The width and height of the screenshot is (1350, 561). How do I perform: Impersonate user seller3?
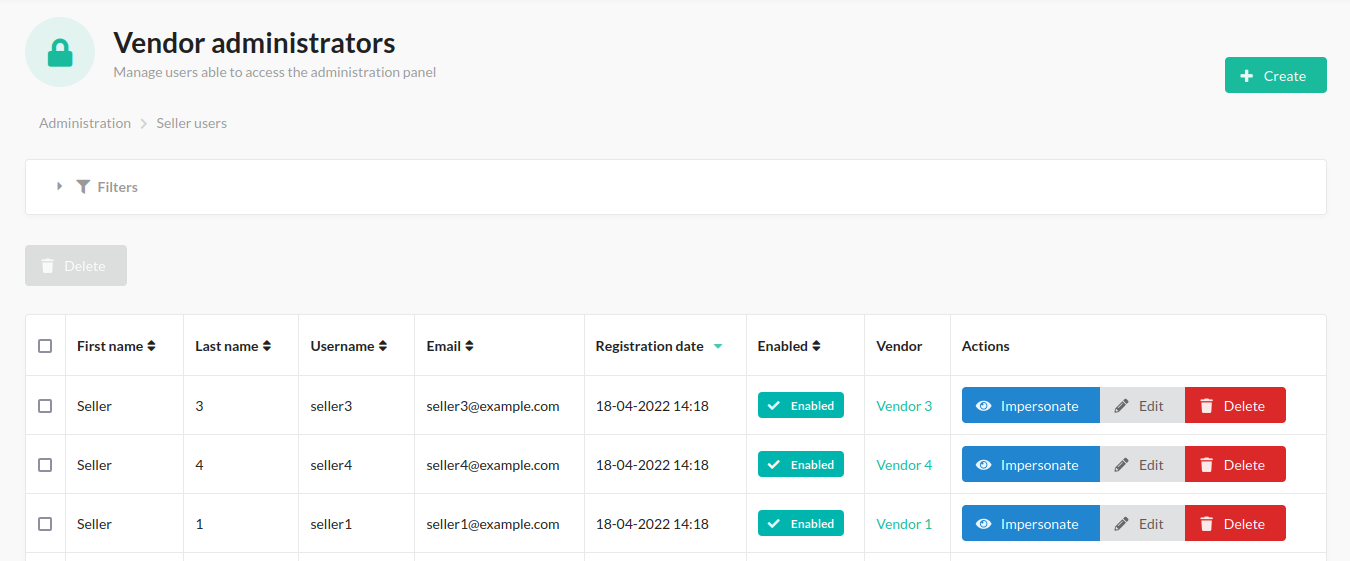(x=1031, y=405)
